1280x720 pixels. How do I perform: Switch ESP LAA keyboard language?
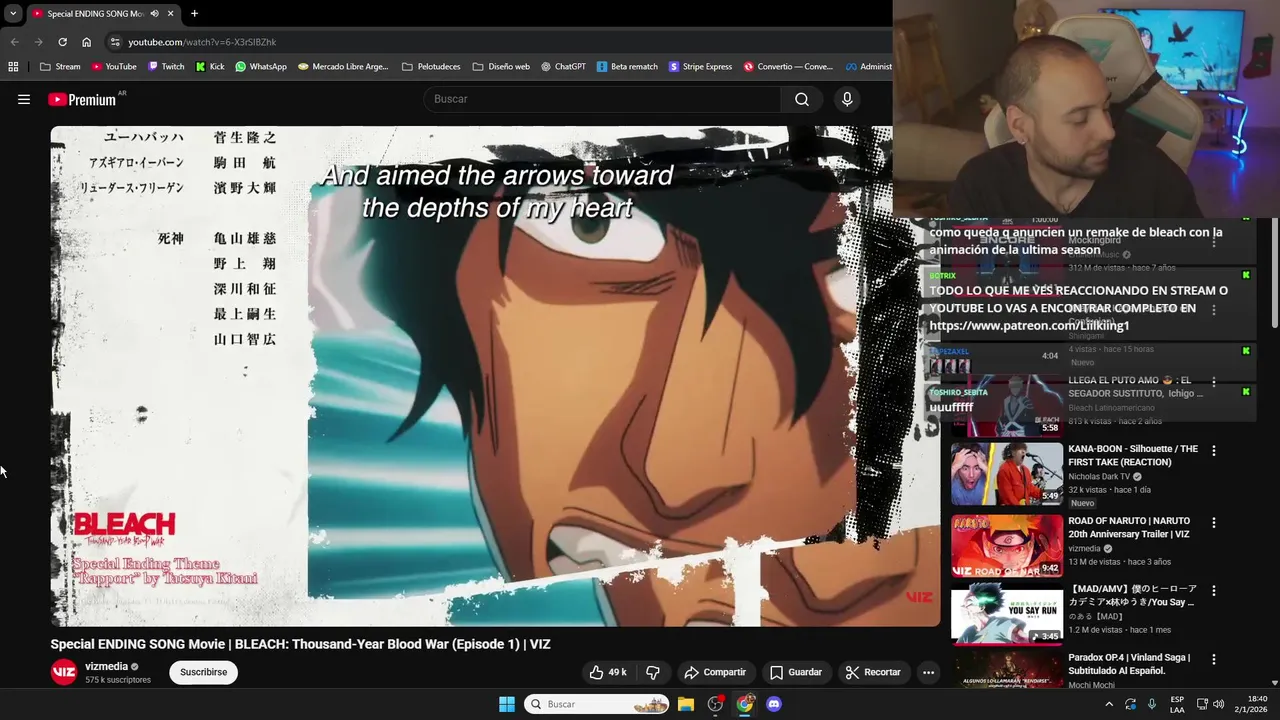pyautogui.click(x=1177, y=704)
